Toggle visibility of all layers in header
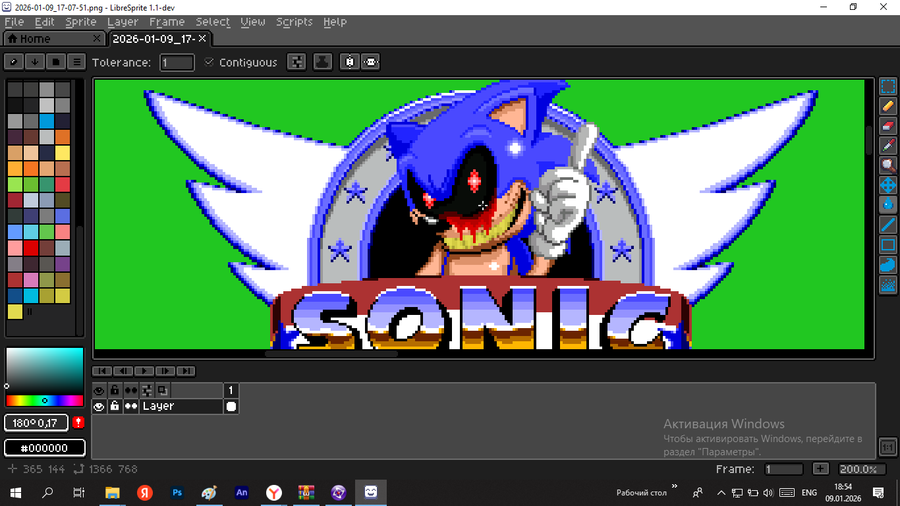 click(99, 391)
